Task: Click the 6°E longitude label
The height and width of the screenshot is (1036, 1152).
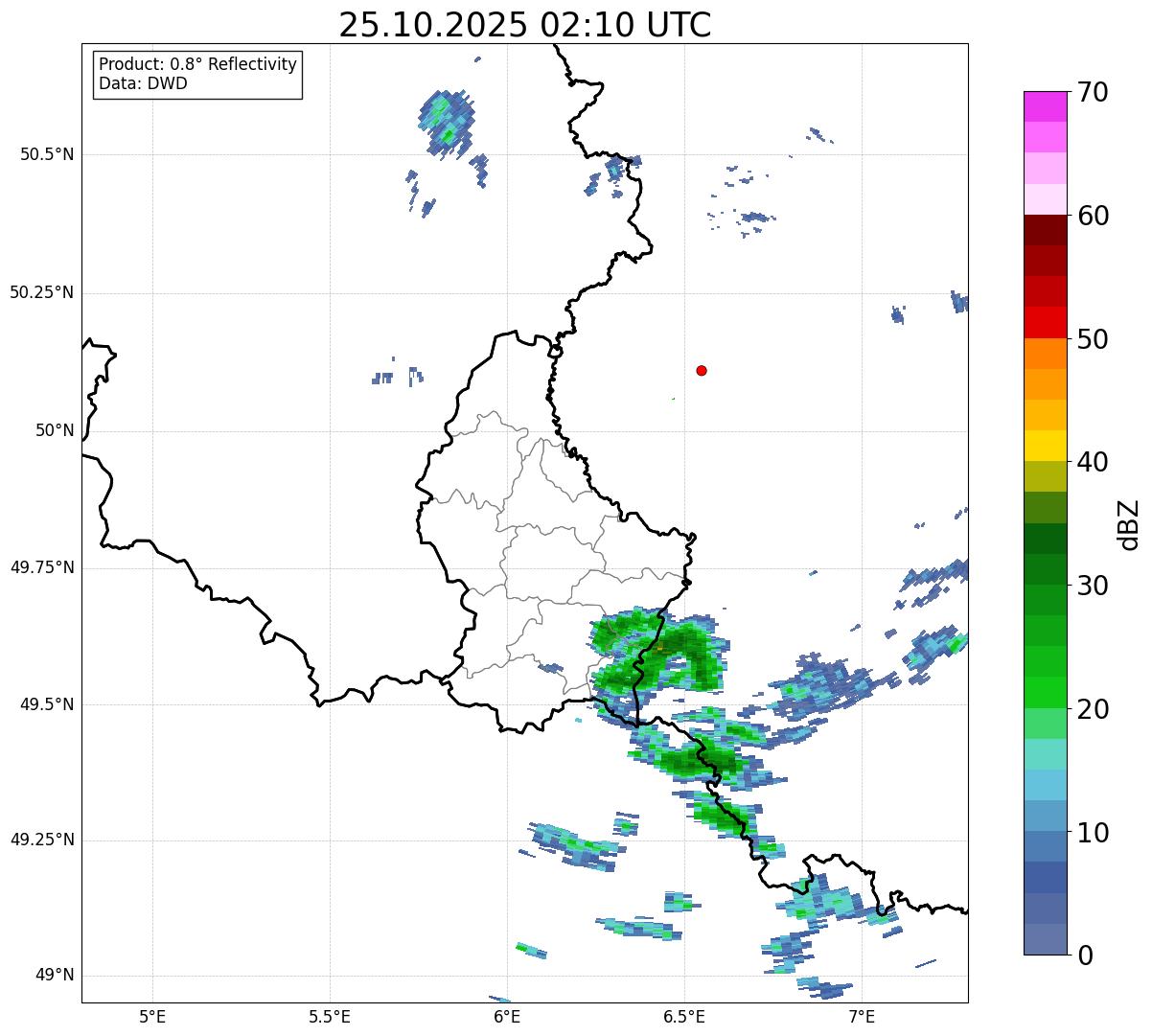Action: 507,1016
